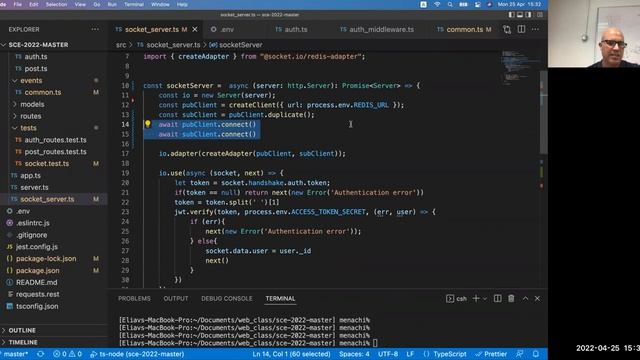The image size is (640, 360).
Task: Open macOS Wi-Fi menu bar icon
Action: [437, 4]
